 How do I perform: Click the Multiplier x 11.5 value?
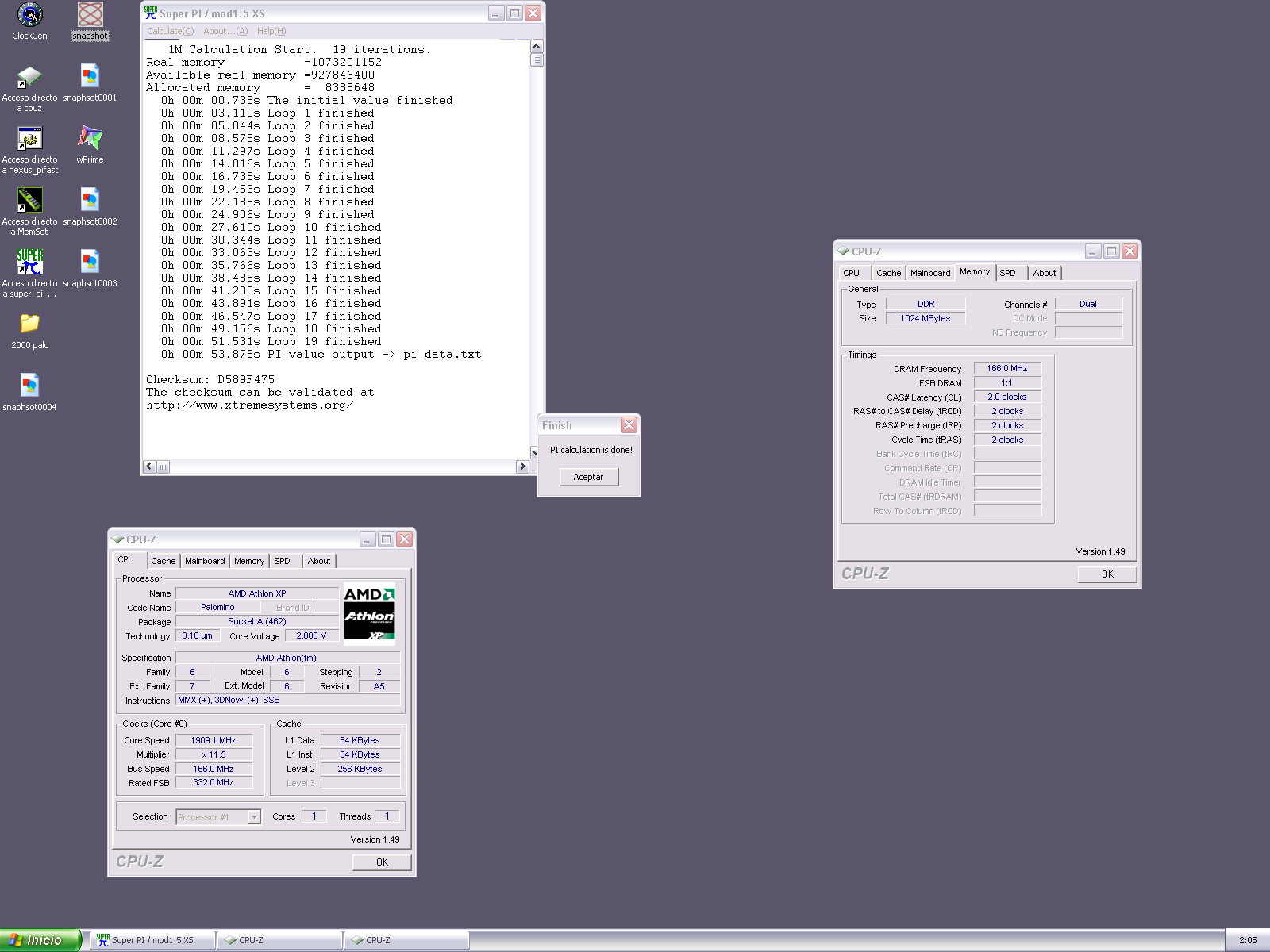(x=214, y=754)
